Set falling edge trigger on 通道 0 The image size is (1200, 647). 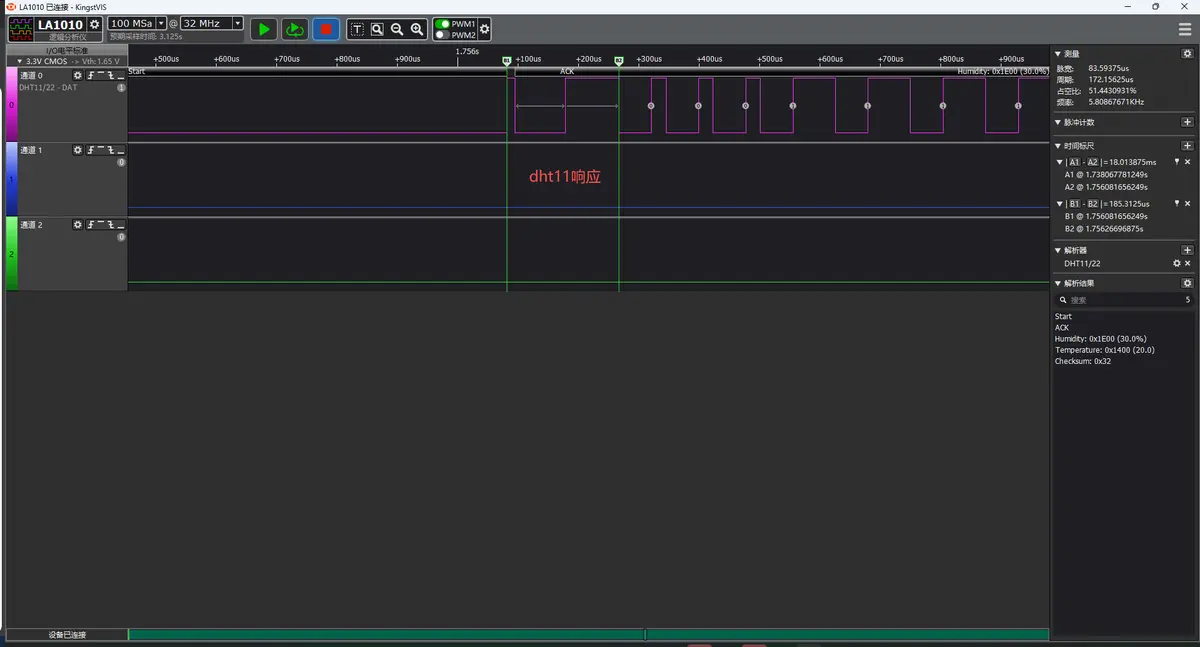click(x=111, y=75)
